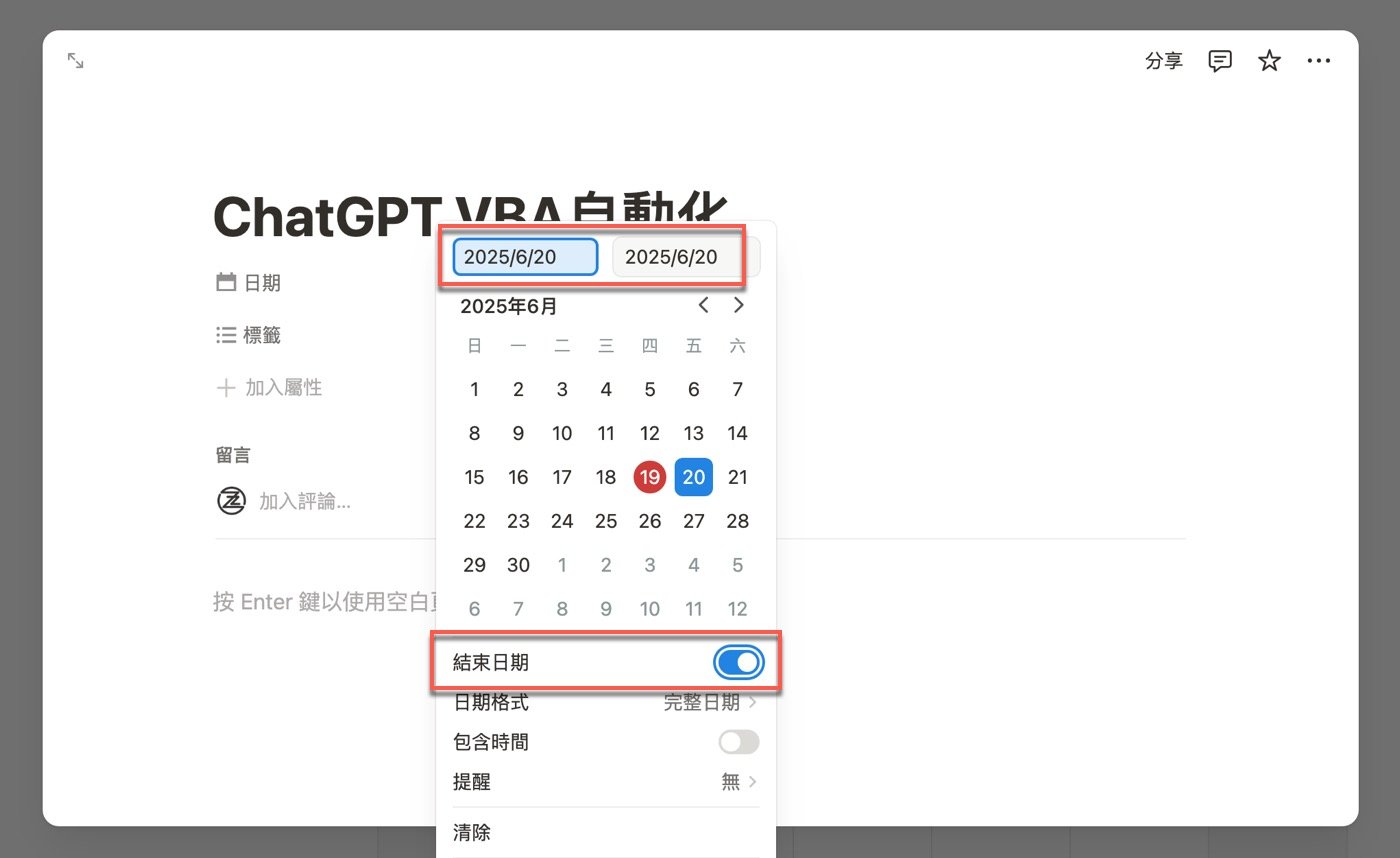
Task: Open the comments speech bubble icon
Action: 1219,61
